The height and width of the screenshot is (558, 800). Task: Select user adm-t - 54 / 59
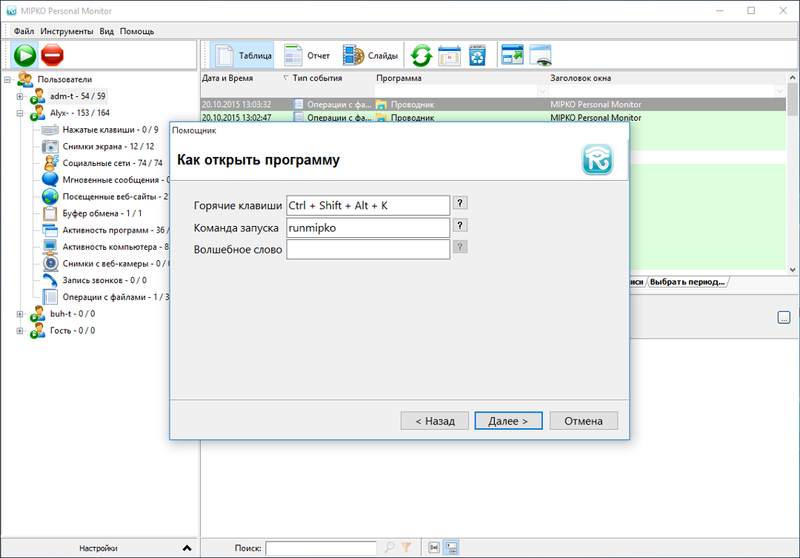click(x=78, y=96)
